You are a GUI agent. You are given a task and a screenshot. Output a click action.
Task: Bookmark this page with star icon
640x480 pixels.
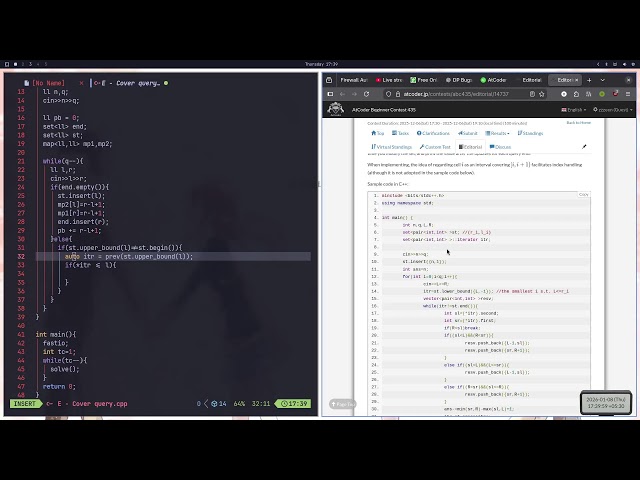click(x=542, y=94)
